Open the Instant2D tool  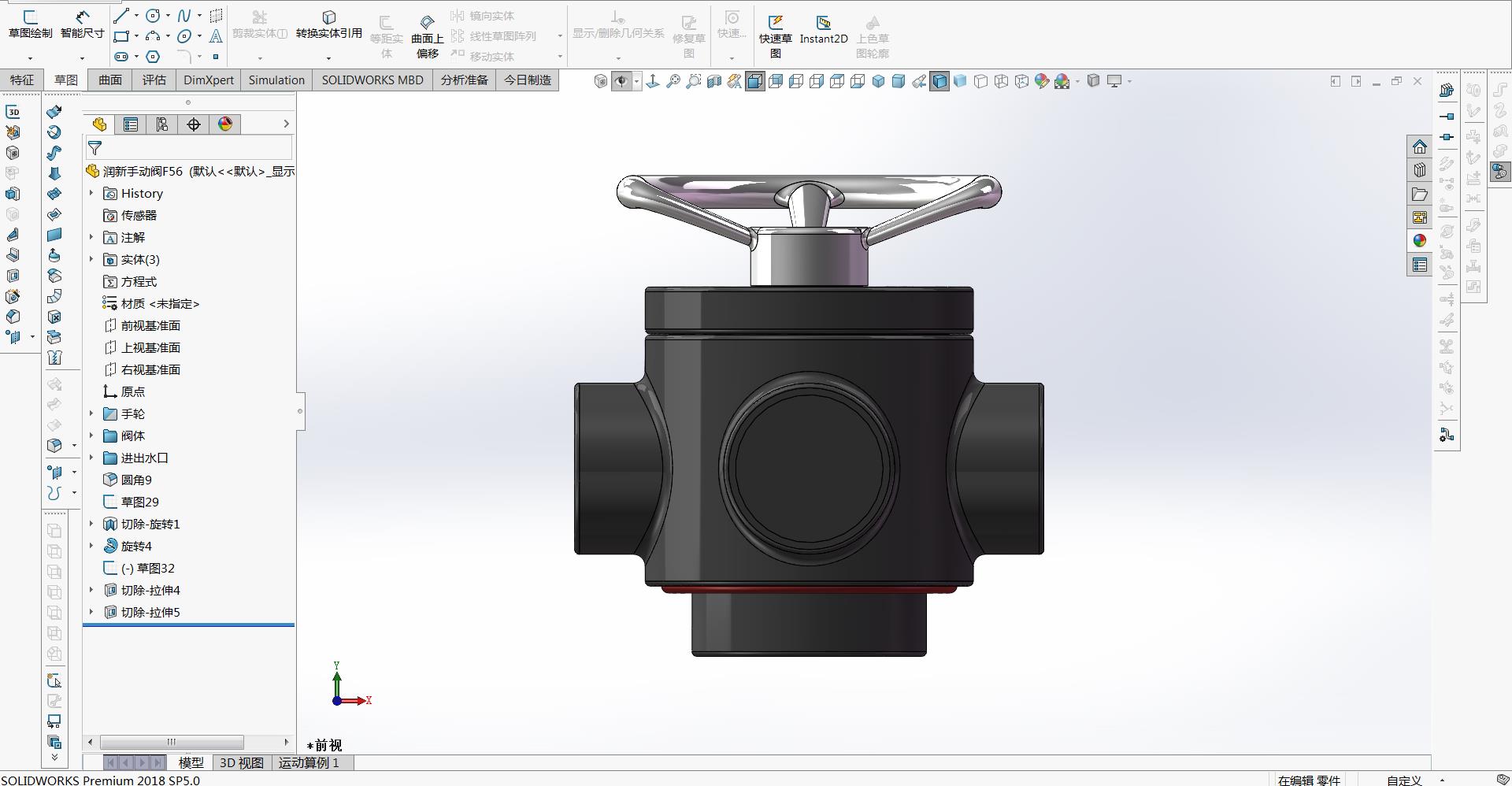pos(823,28)
